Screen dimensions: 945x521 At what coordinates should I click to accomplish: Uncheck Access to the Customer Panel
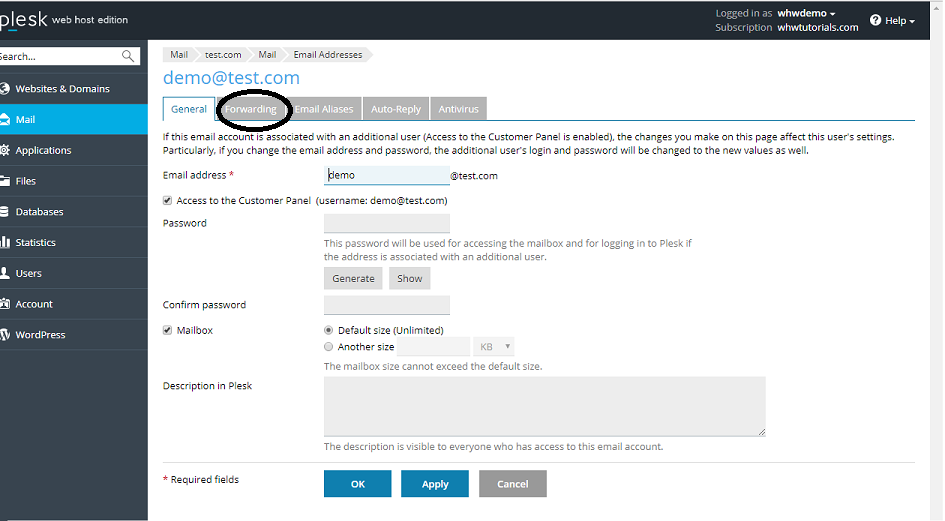pyautogui.click(x=168, y=201)
